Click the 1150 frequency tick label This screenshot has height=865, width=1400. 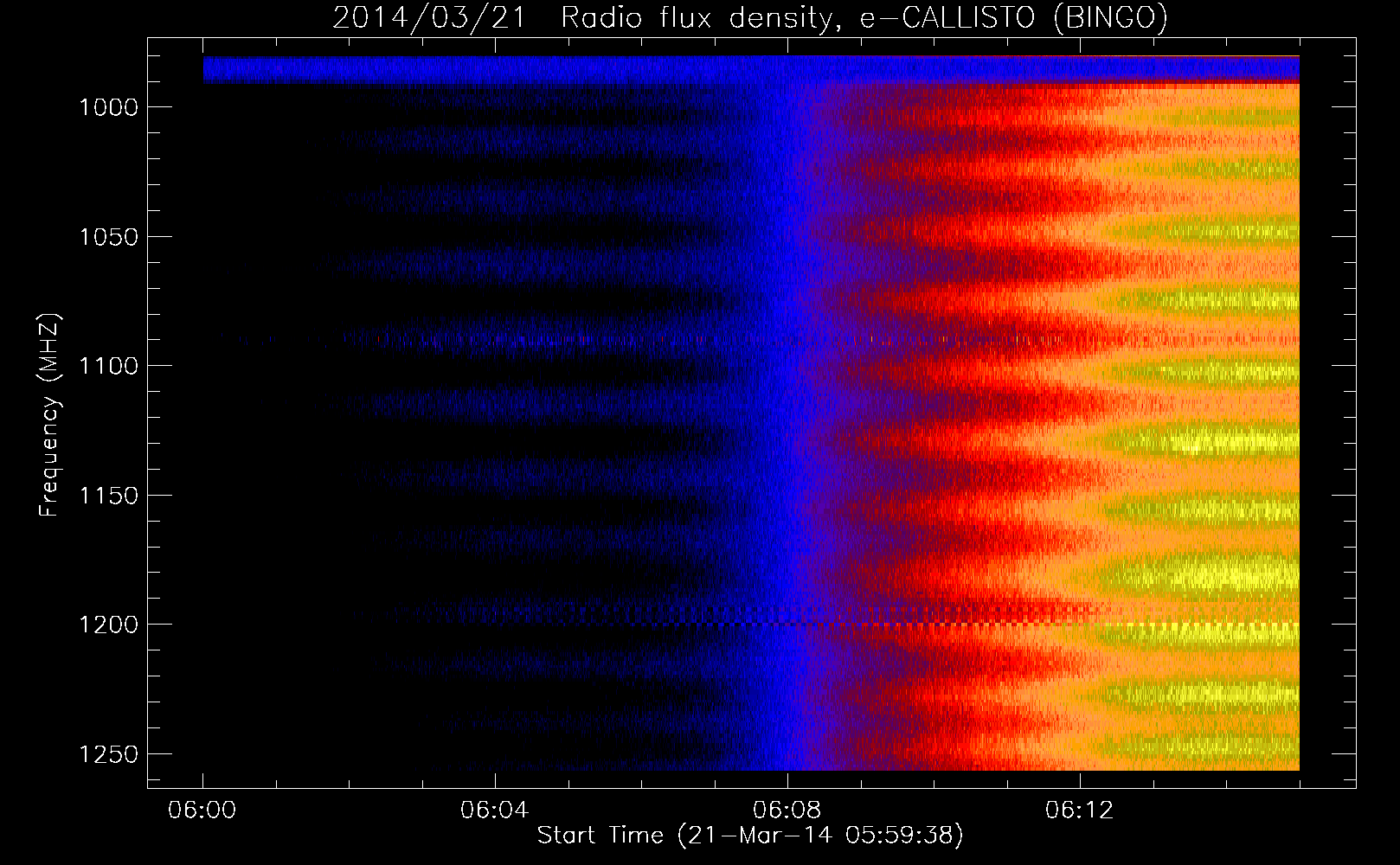[x=108, y=496]
